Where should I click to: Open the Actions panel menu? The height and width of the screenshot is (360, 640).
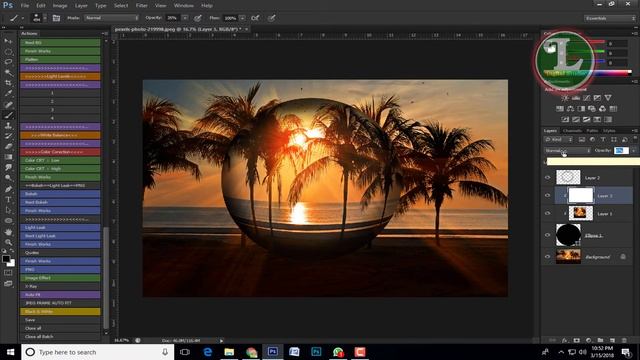click(x=104, y=33)
